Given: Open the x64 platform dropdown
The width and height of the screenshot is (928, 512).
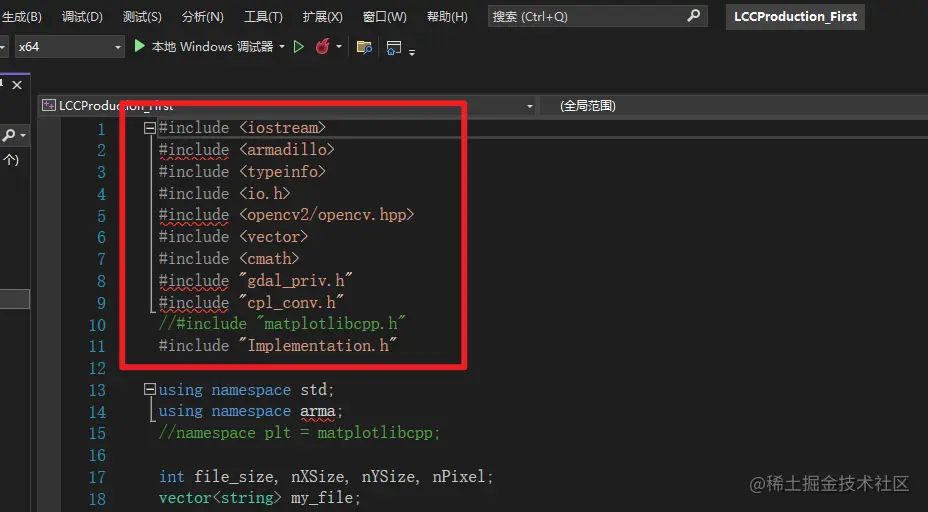Looking at the screenshot, I should 69,47.
